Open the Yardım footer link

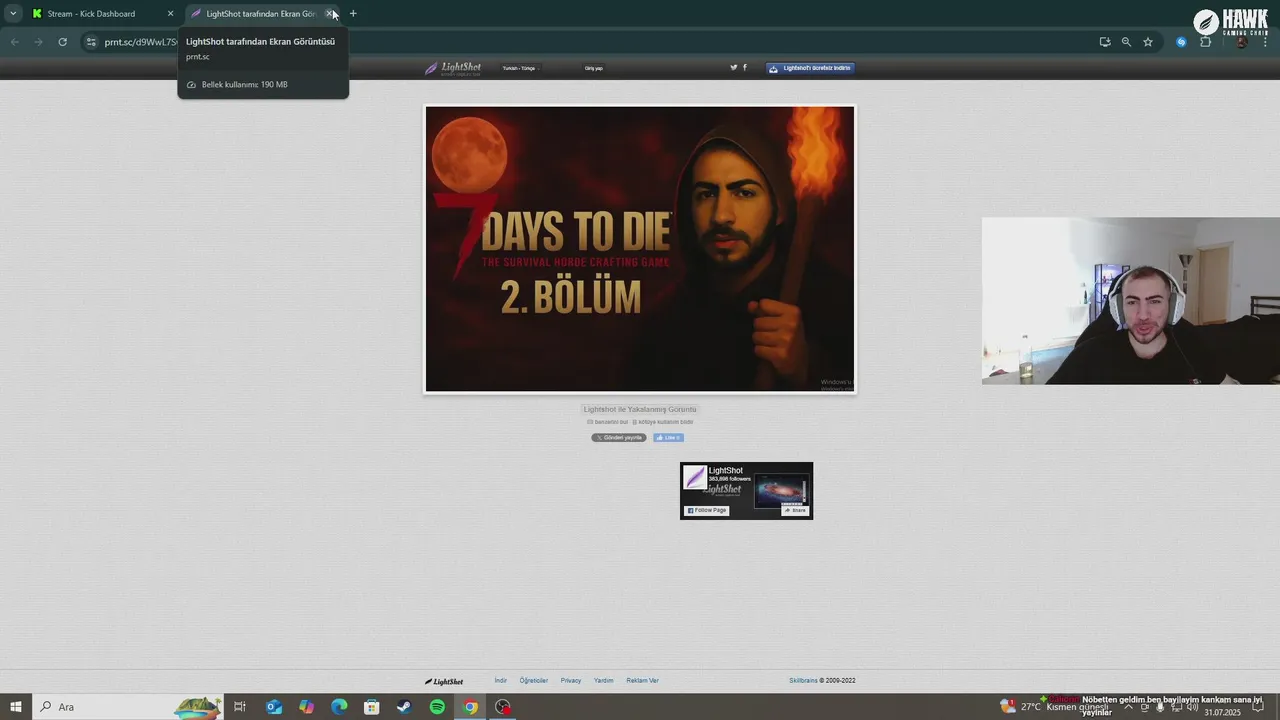coord(604,681)
